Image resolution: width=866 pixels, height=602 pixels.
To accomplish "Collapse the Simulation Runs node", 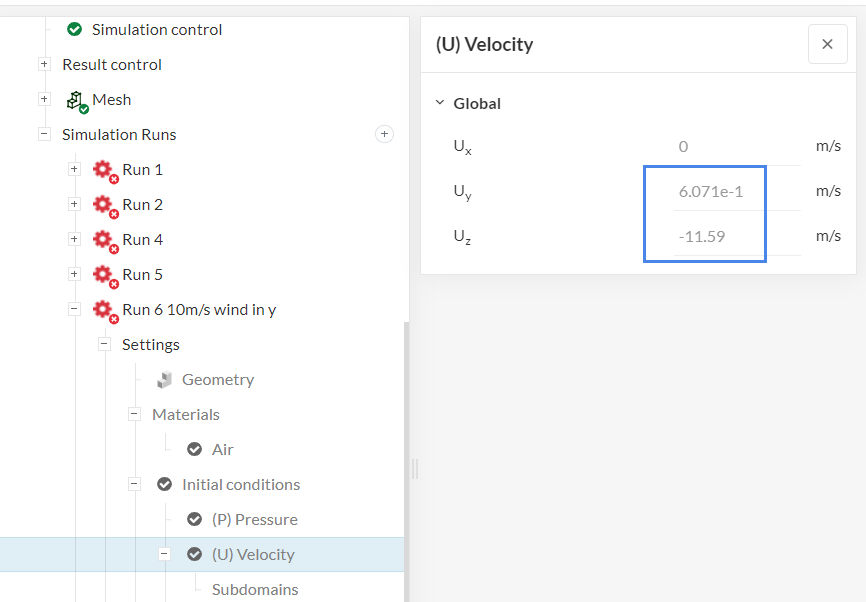I will click(x=44, y=135).
